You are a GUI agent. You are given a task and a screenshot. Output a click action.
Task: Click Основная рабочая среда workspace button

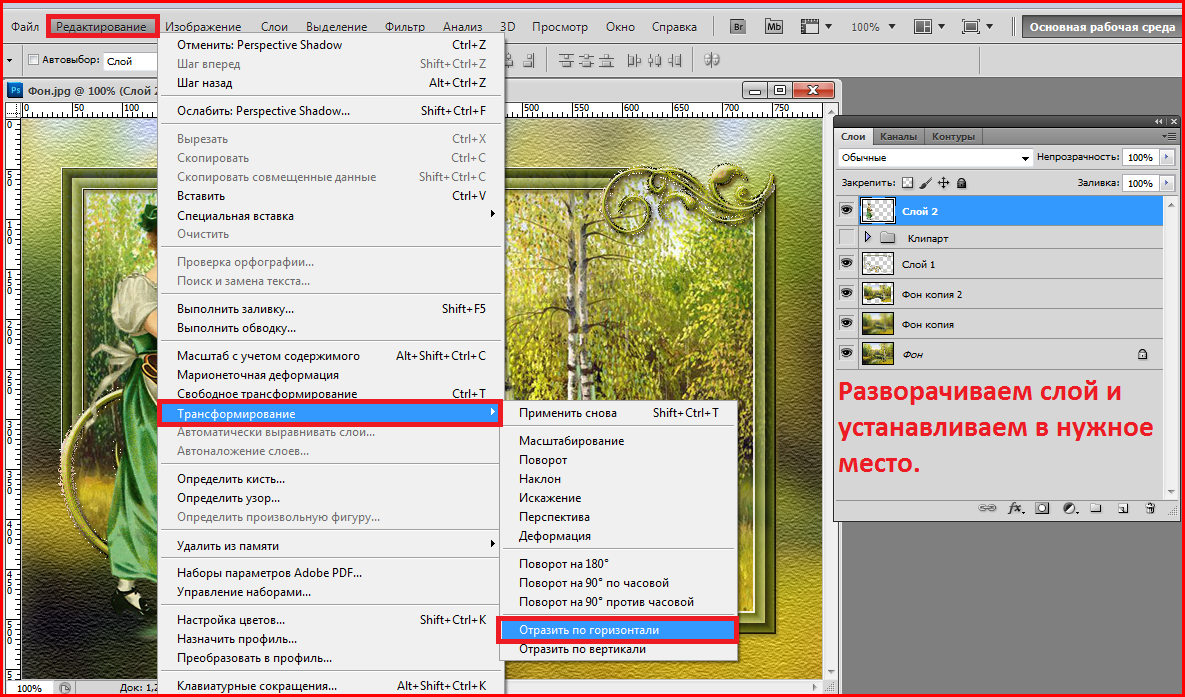[x=1101, y=26]
